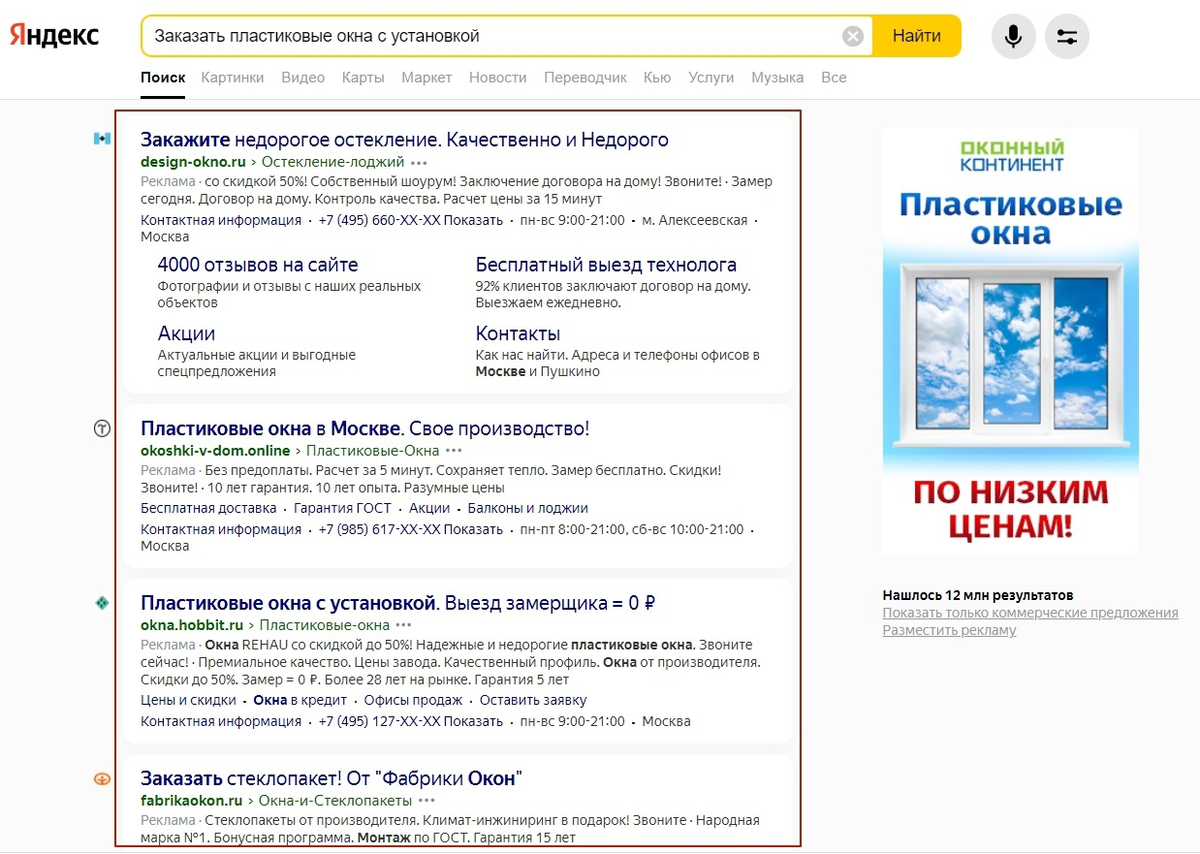1200x854 pixels.
Task: Show phone number +7 (985) 617-XX-XX
Action: pos(411,529)
